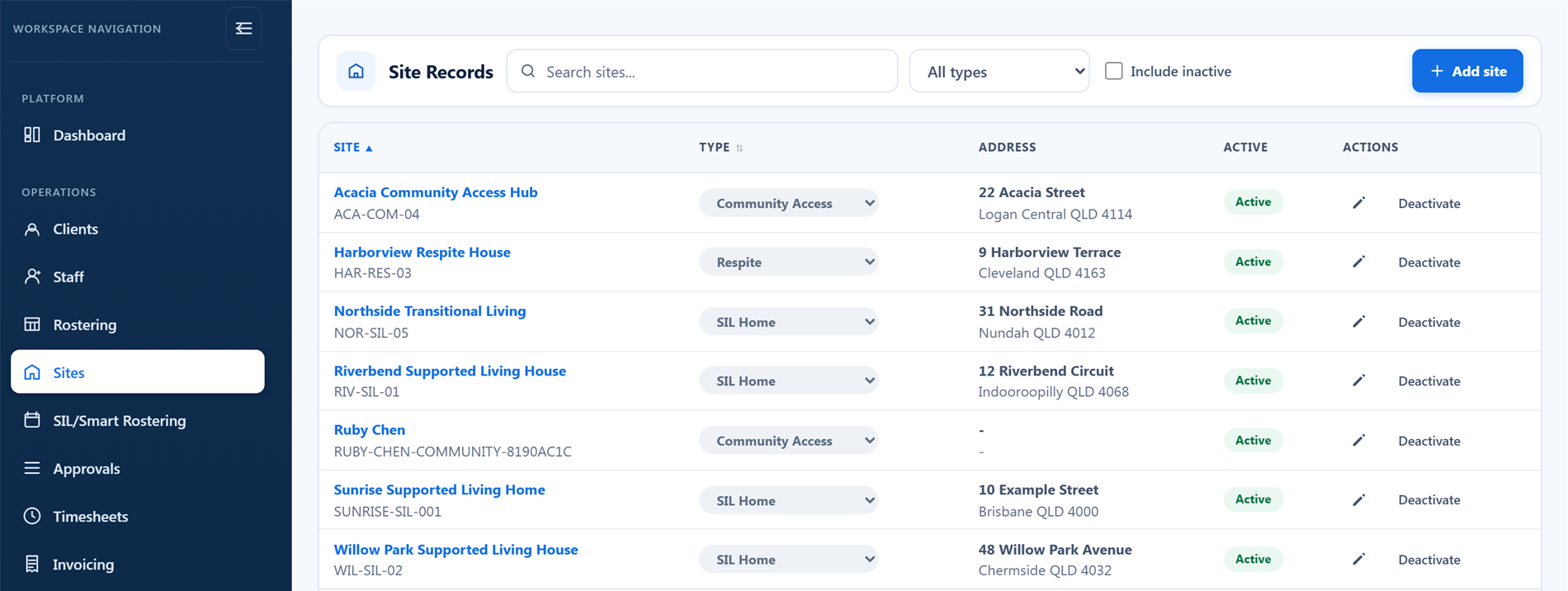Open the Invoicing section
This screenshot has width=1568, height=591.
138,564
